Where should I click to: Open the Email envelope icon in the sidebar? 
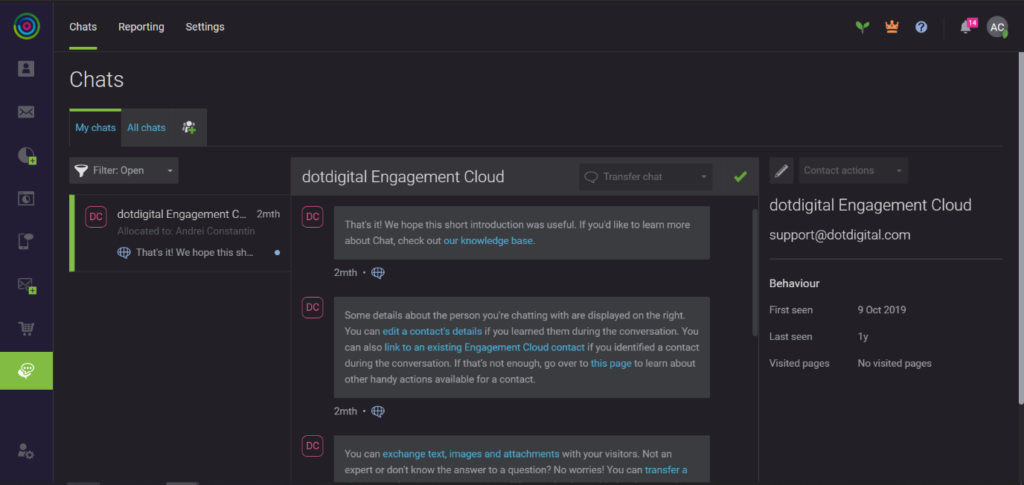[26, 112]
